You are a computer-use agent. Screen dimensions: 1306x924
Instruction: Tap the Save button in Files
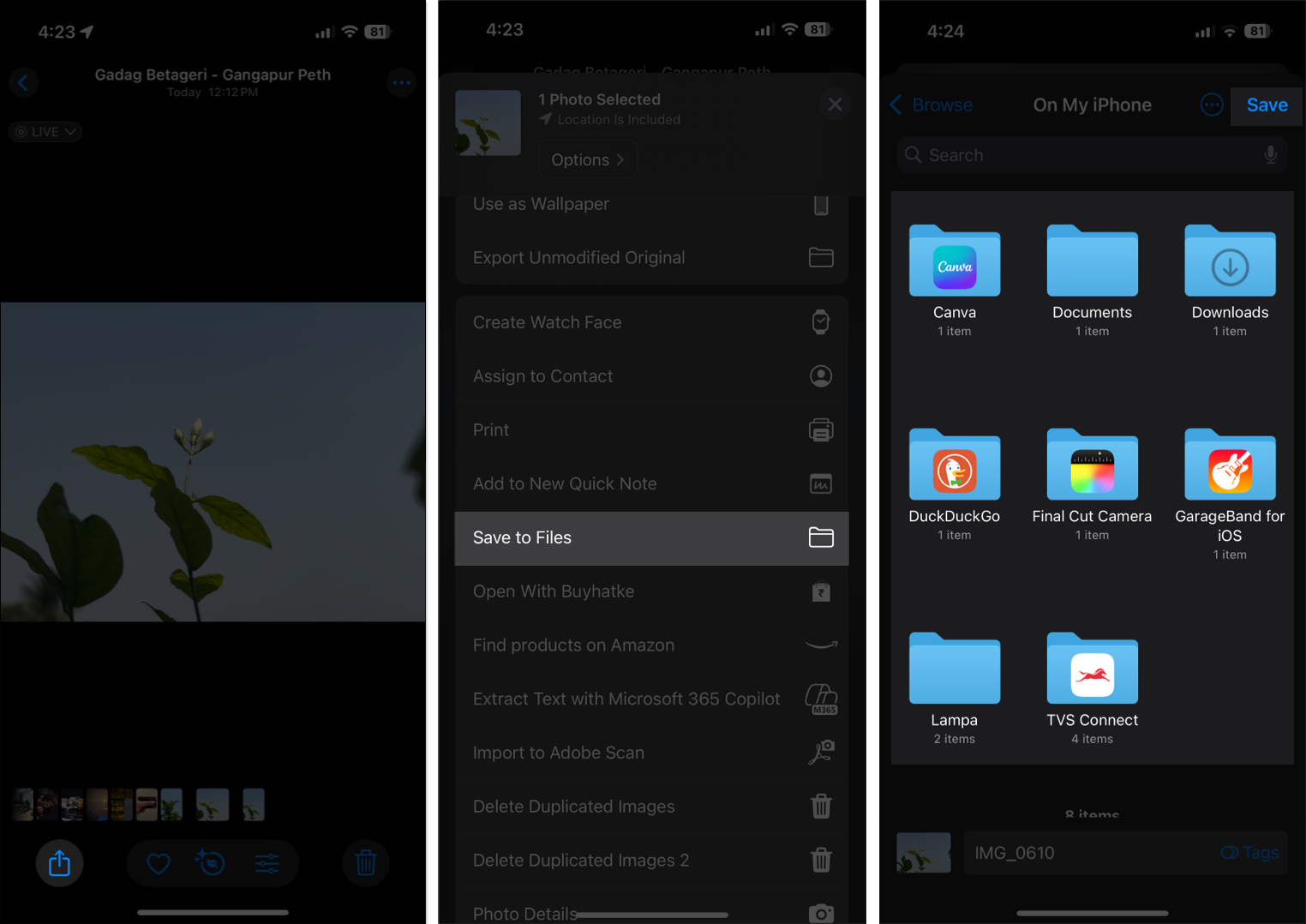[1266, 105]
